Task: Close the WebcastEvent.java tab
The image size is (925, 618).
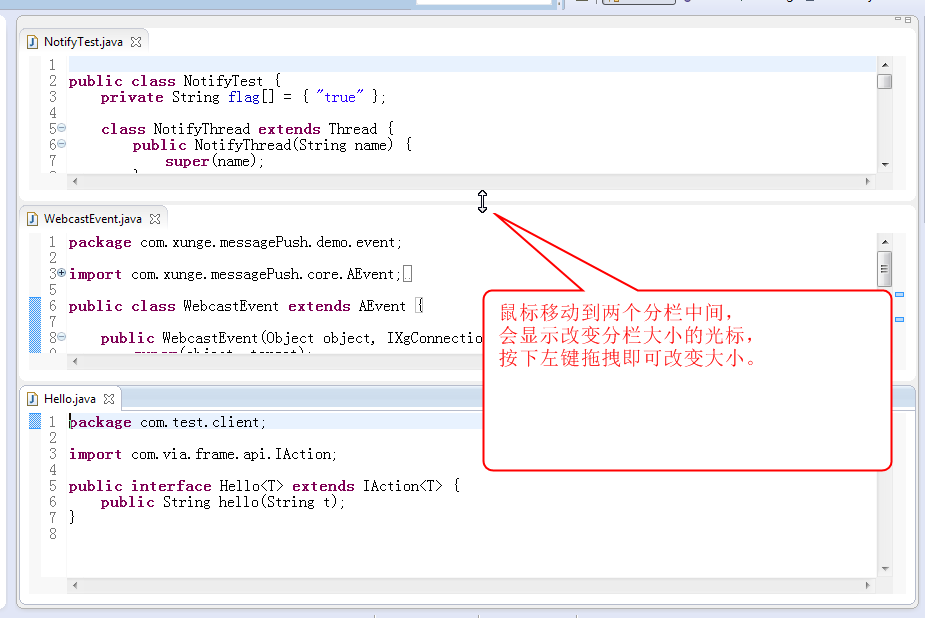Action: point(155,219)
